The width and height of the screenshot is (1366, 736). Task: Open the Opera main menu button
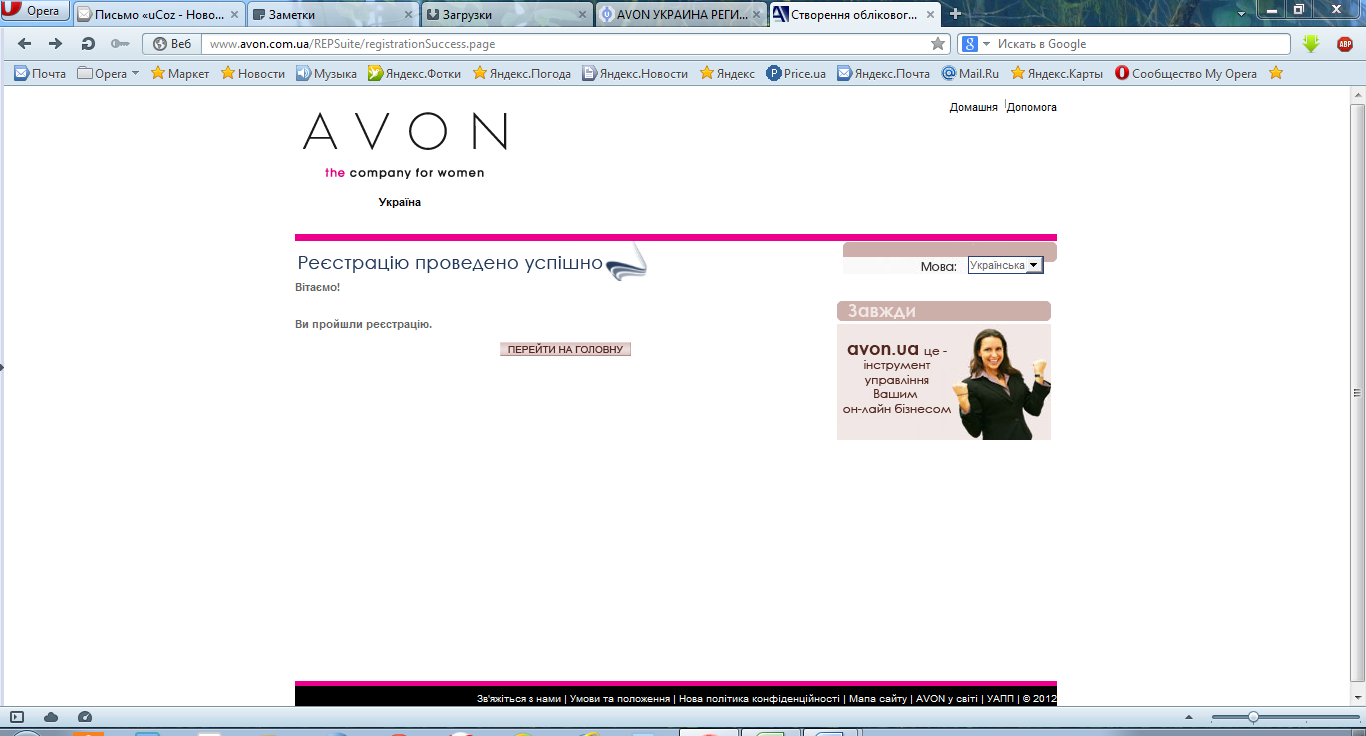35,12
